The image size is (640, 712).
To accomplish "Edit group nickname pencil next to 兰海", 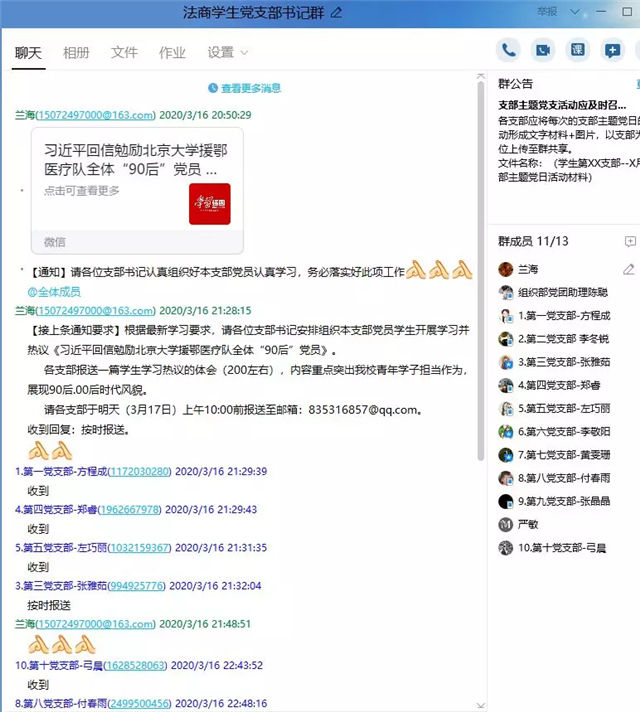I will (x=628, y=269).
